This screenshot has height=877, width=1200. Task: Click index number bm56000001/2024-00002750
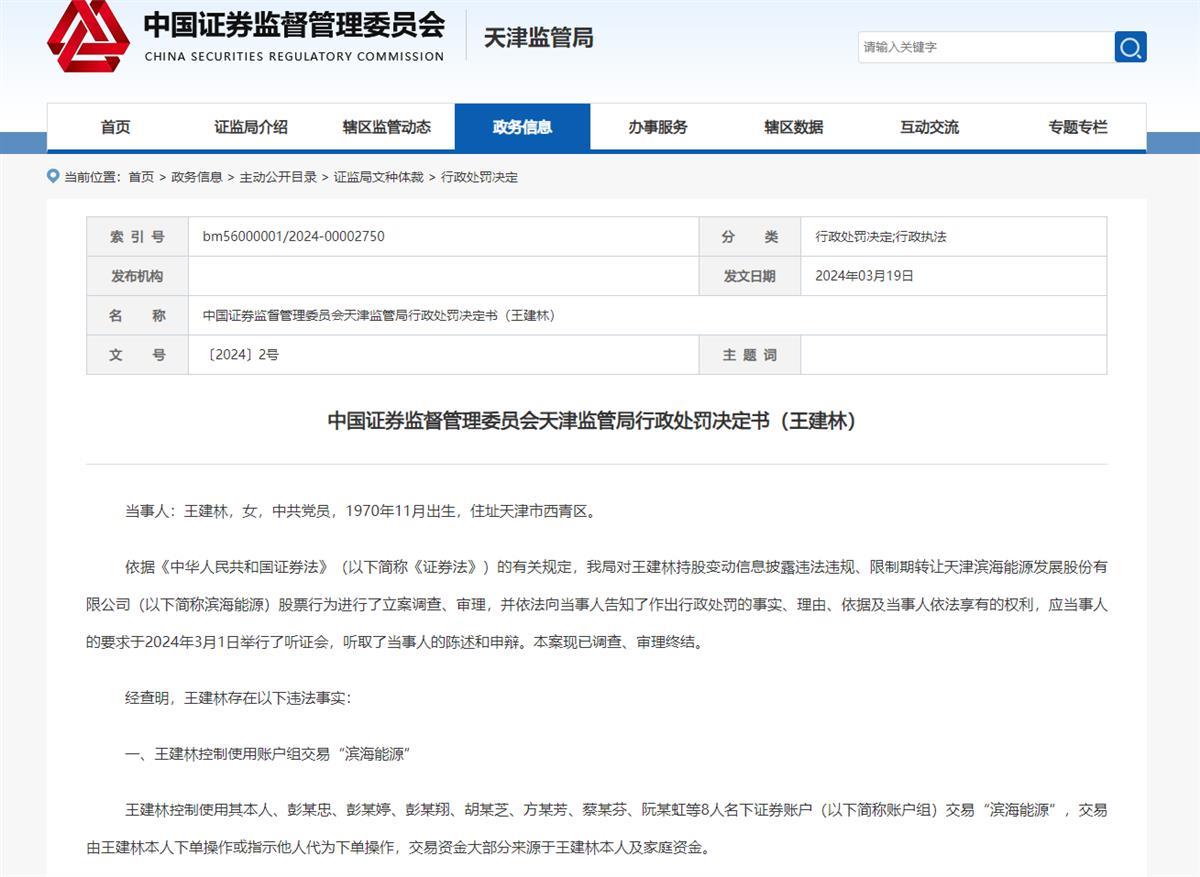click(293, 237)
